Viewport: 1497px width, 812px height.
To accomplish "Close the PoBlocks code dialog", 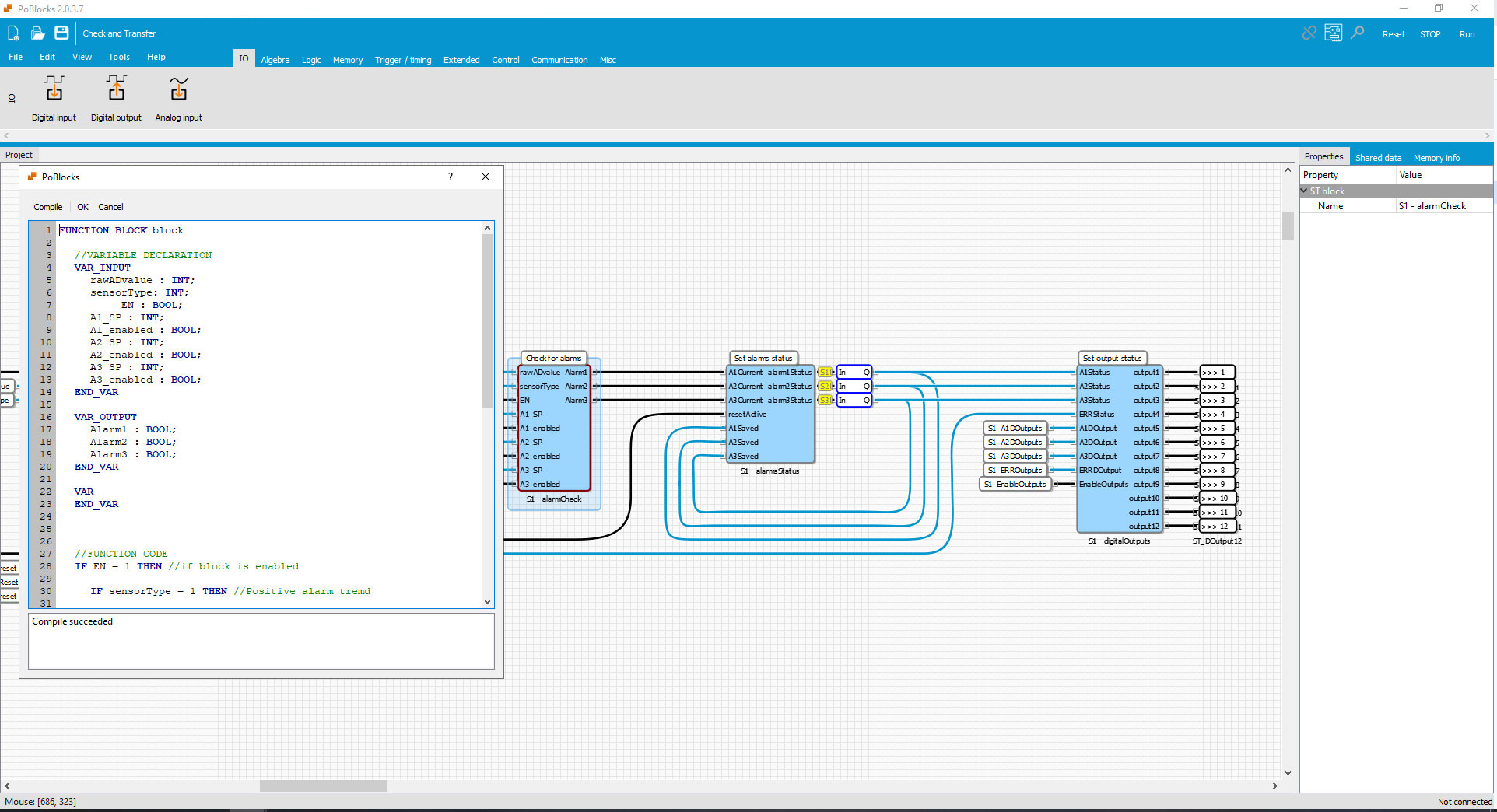I will tap(486, 177).
